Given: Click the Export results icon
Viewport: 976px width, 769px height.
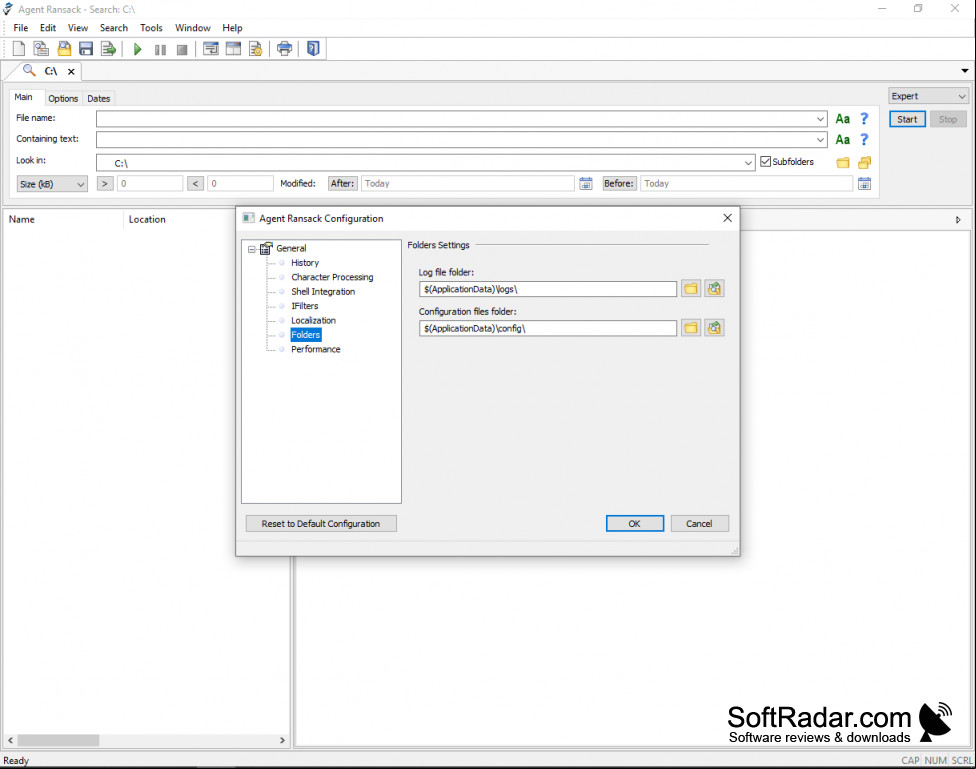Looking at the screenshot, I should (x=108, y=49).
